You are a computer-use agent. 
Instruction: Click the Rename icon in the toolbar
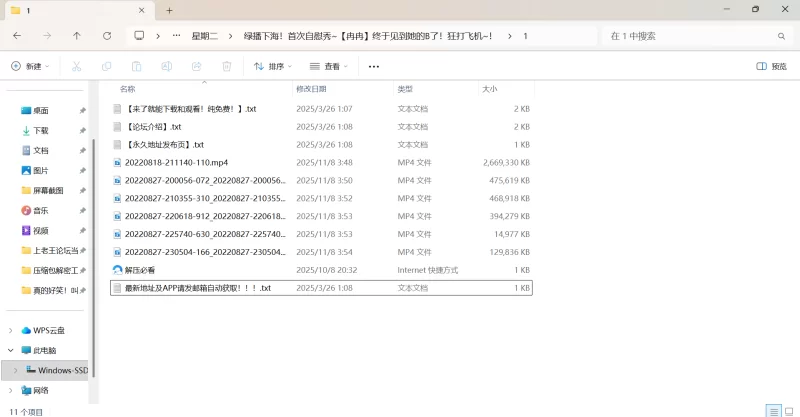[166, 67]
